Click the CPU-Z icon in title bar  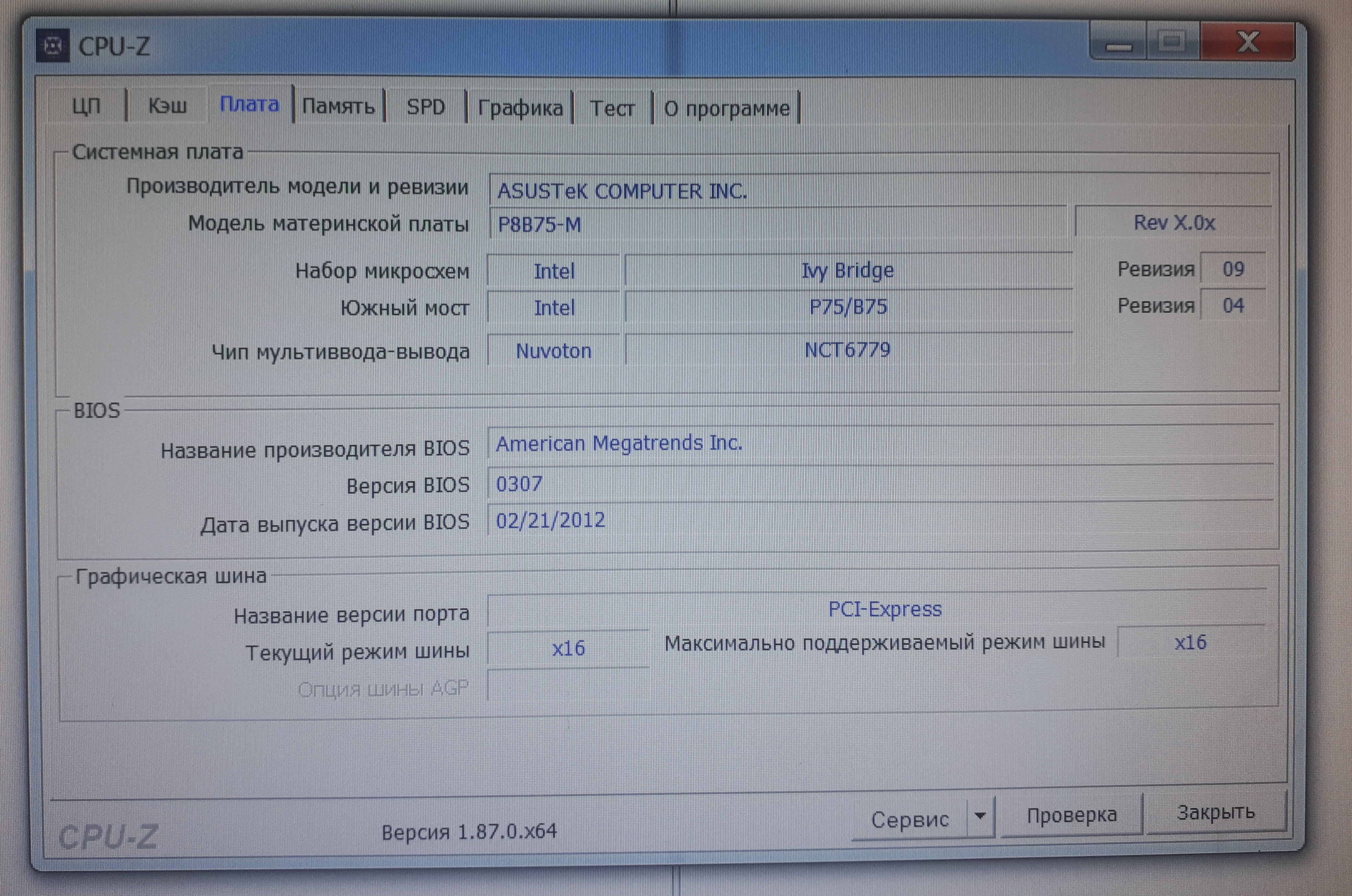pos(52,45)
